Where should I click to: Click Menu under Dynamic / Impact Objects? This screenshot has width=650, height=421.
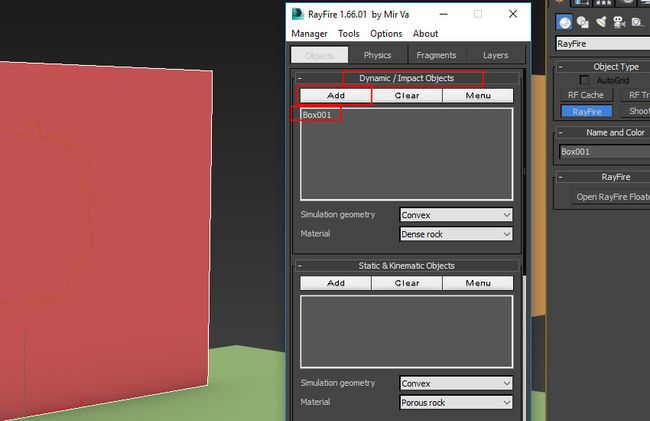pos(478,95)
